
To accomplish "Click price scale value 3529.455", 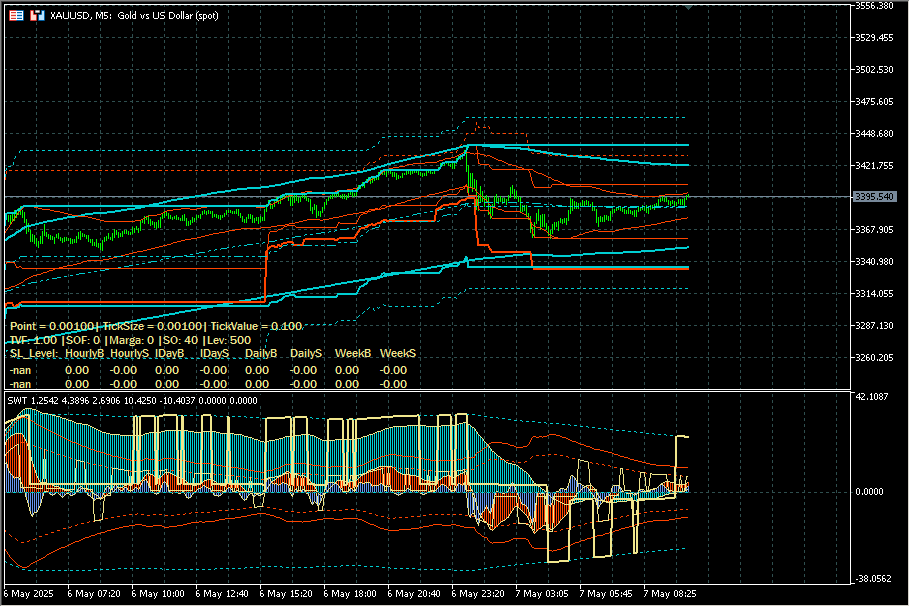I will pos(874,38).
